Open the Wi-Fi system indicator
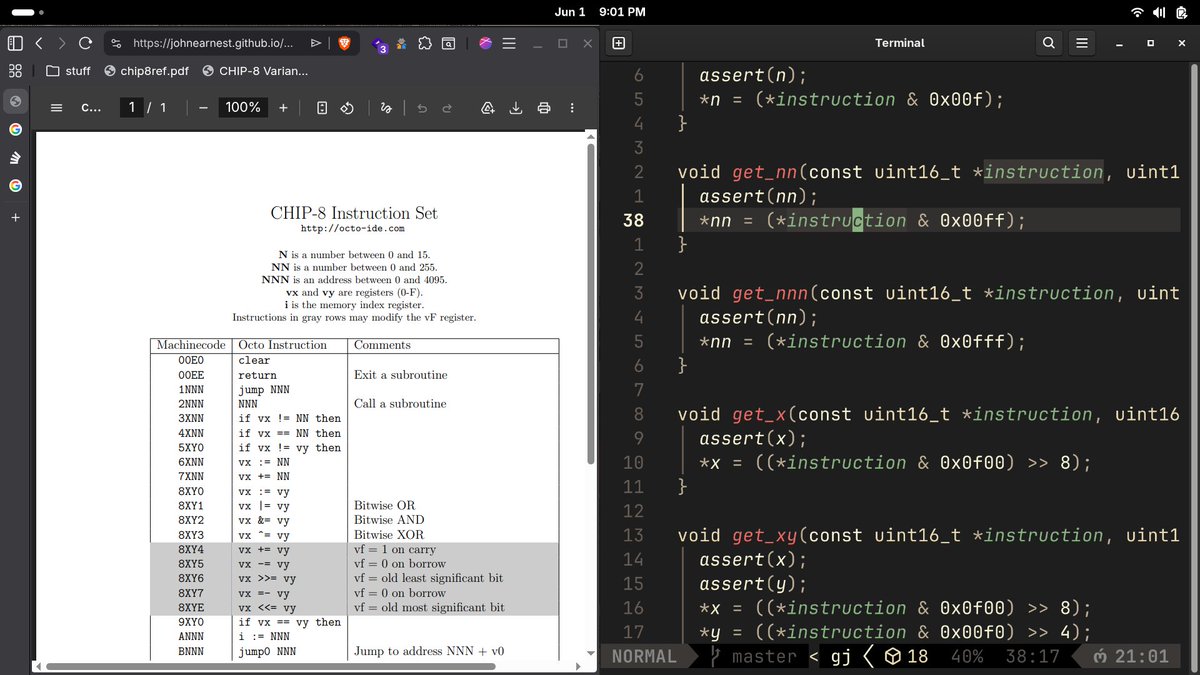This screenshot has height=675, width=1200. pos(1137,12)
